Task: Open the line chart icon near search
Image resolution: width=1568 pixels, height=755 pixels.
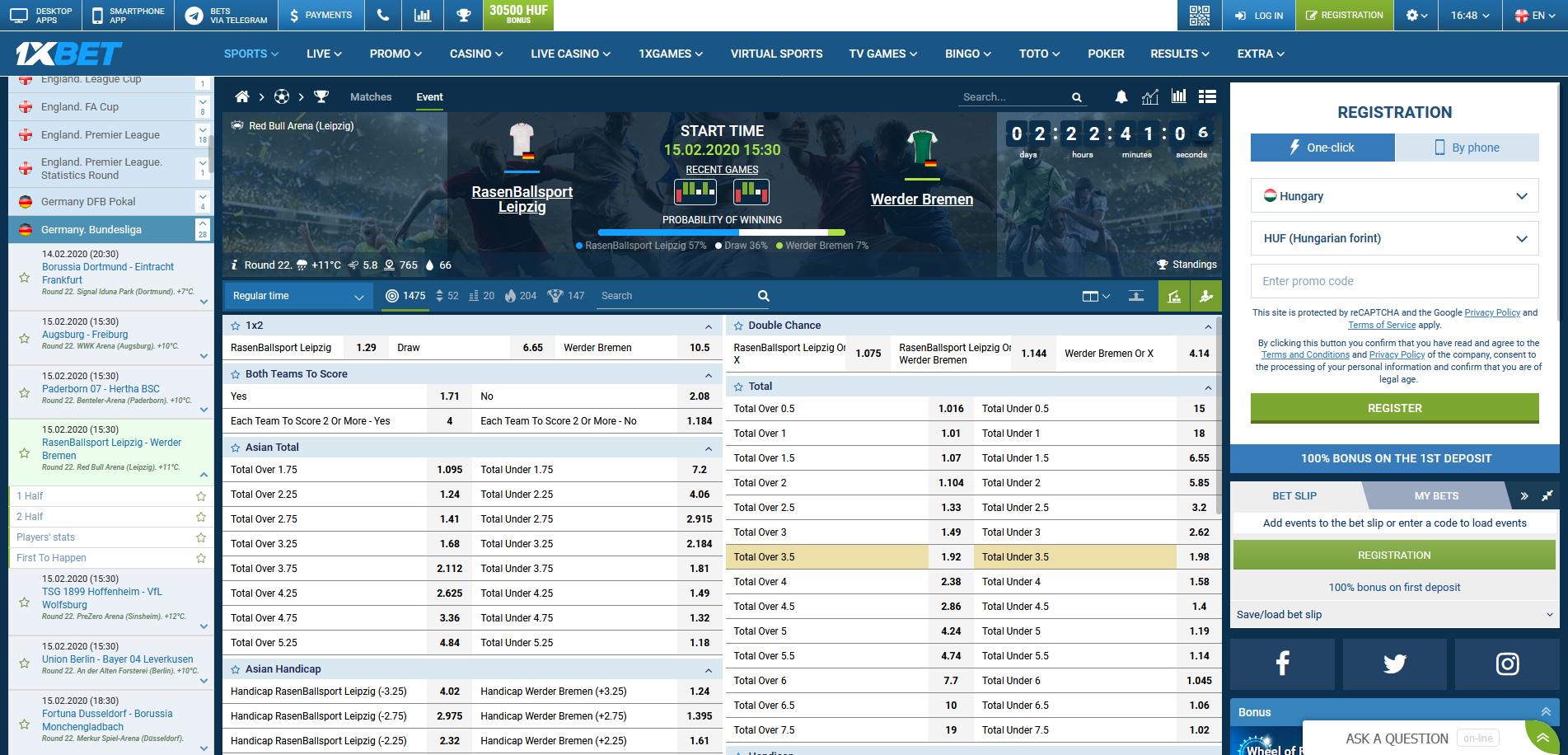Action: pyautogui.click(x=1150, y=97)
